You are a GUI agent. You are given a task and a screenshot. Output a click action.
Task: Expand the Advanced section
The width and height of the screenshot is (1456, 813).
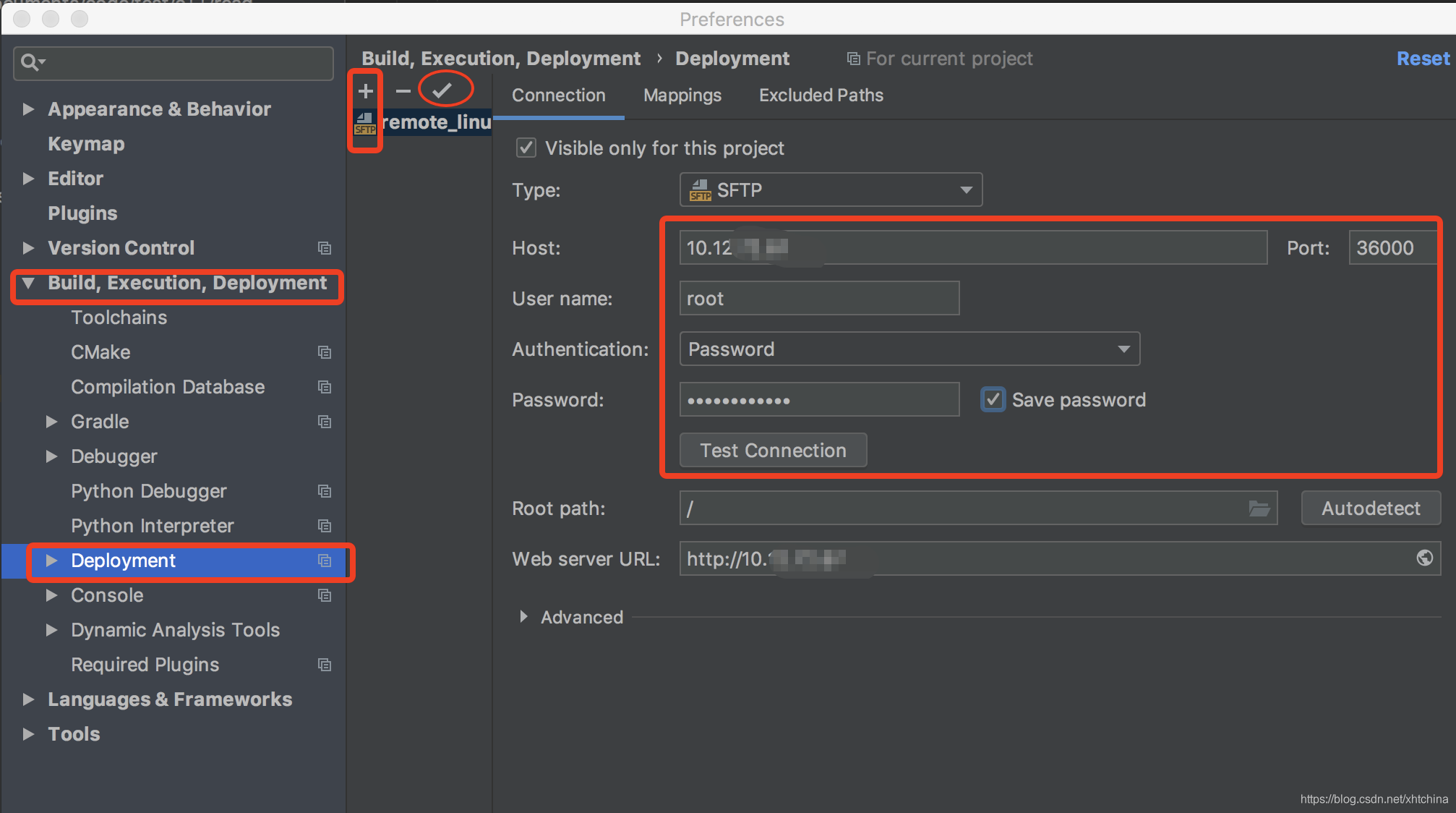click(x=524, y=617)
